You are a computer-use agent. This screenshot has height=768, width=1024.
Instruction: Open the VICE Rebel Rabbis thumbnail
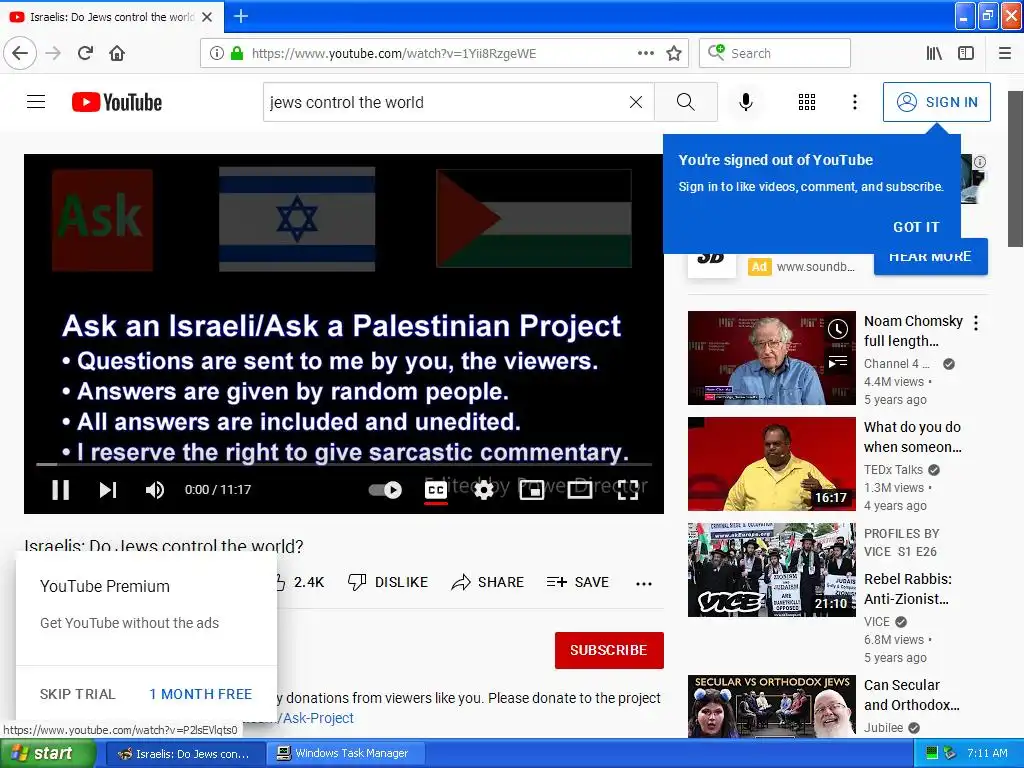(x=771, y=569)
